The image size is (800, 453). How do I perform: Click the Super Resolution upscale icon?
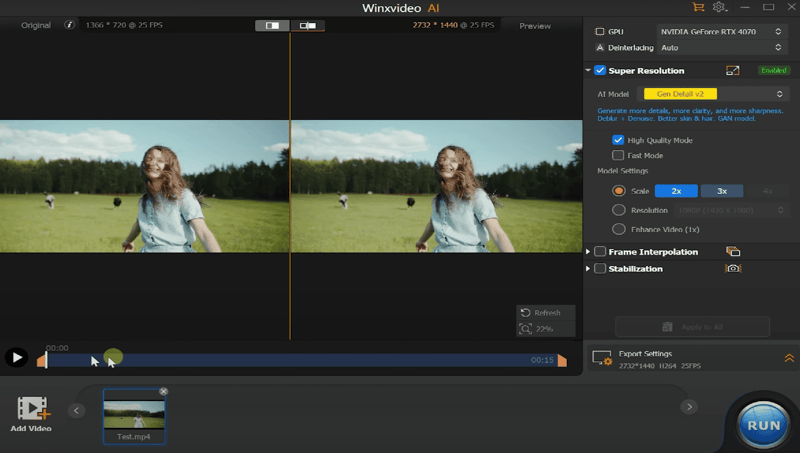click(x=733, y=71)
